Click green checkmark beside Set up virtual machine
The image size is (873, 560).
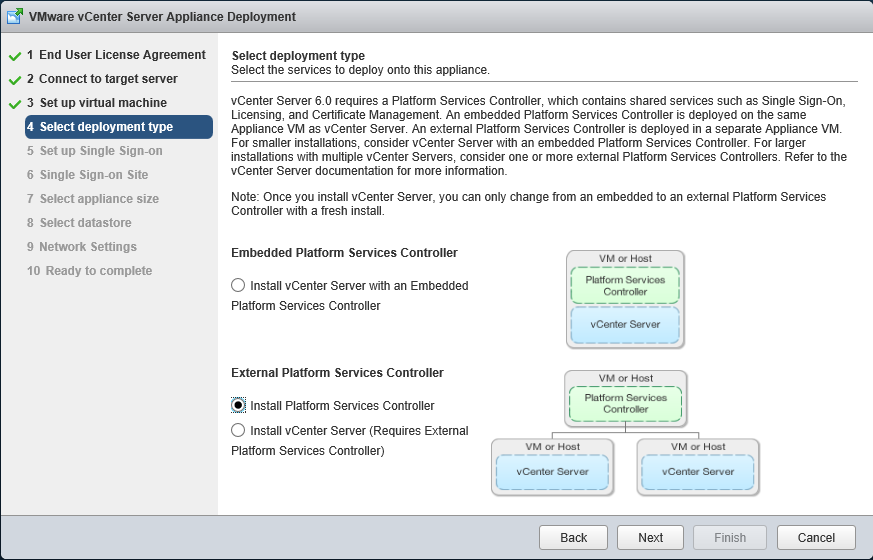[x=15, y=103]
